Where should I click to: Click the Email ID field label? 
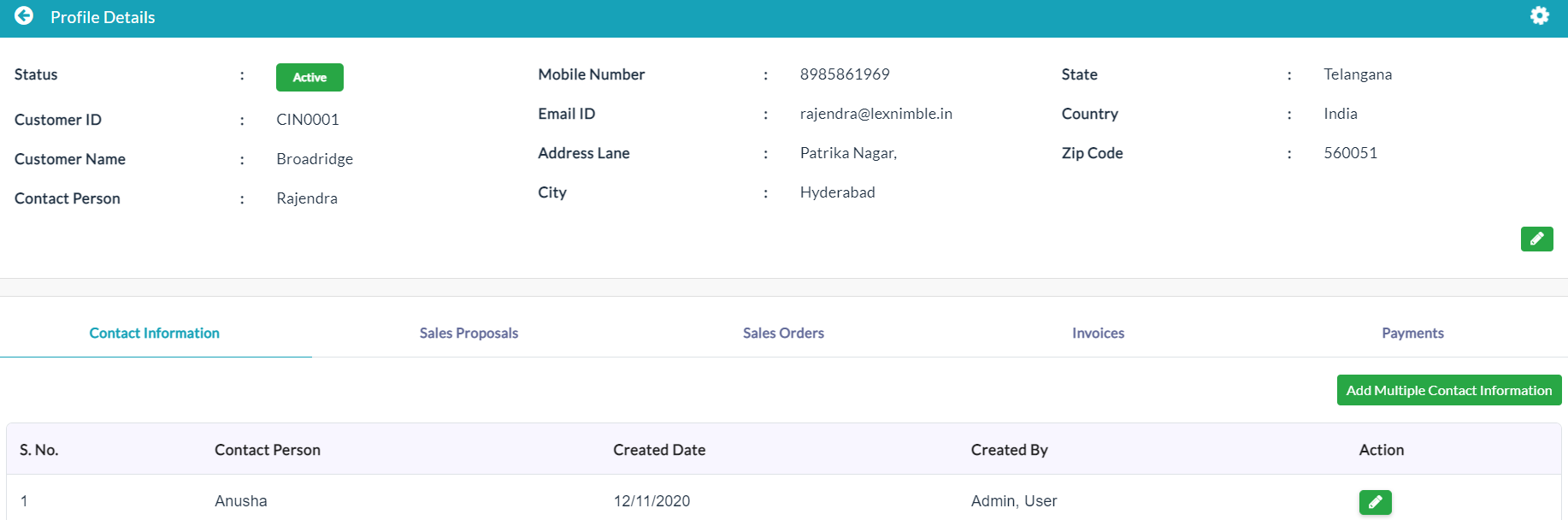[x=567, y=114]
